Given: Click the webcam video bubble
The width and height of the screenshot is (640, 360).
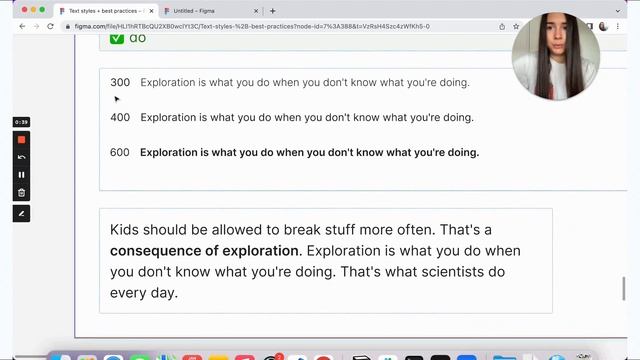Looking at the screenshot, I should (x=556, y=56).
